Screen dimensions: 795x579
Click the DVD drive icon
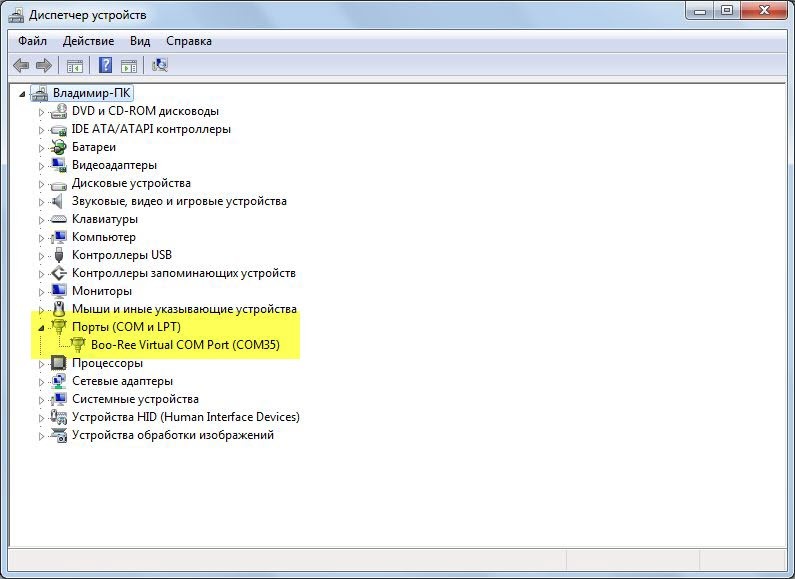point(59,111)
